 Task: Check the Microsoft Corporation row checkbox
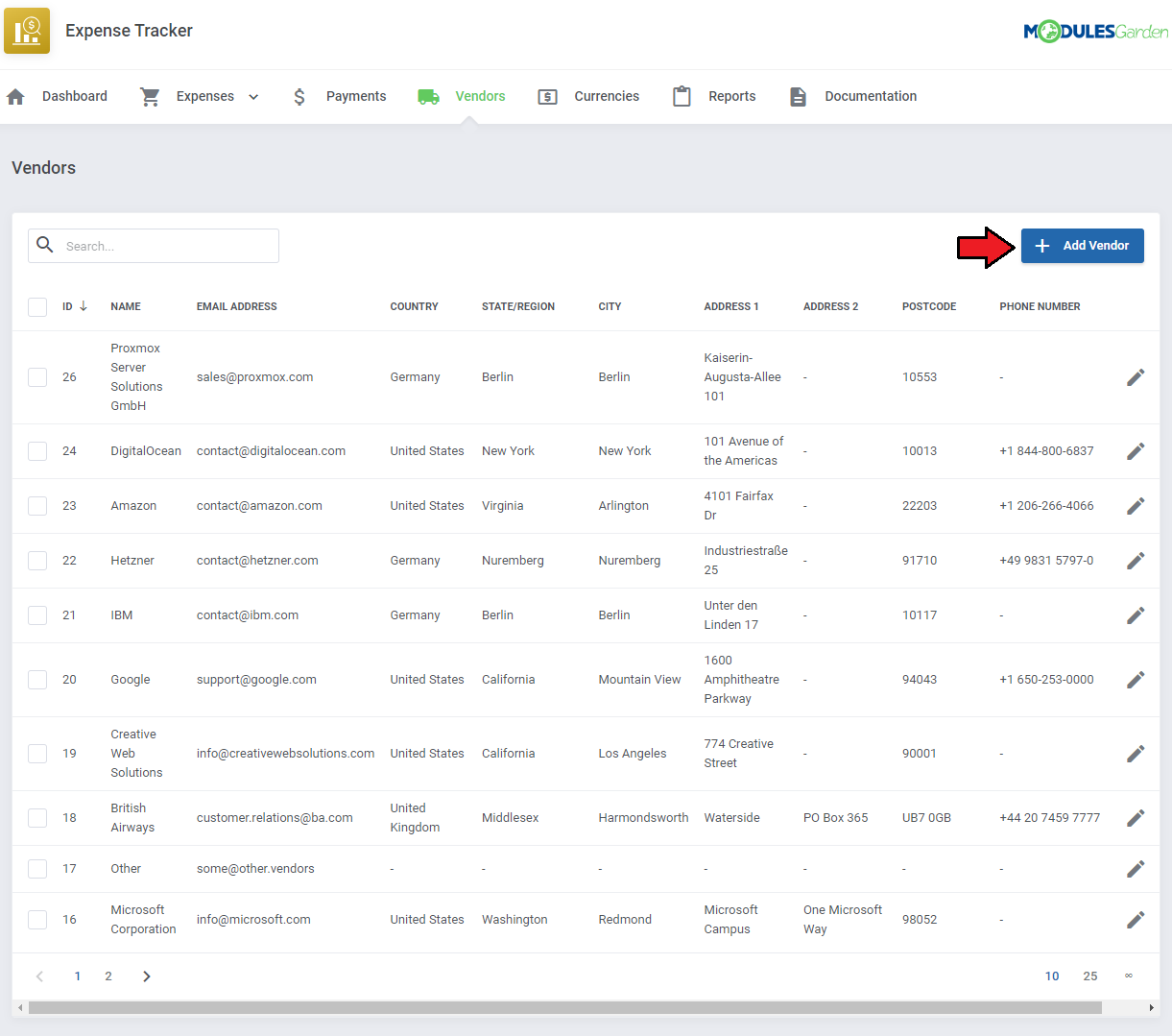tap(37, 920)
